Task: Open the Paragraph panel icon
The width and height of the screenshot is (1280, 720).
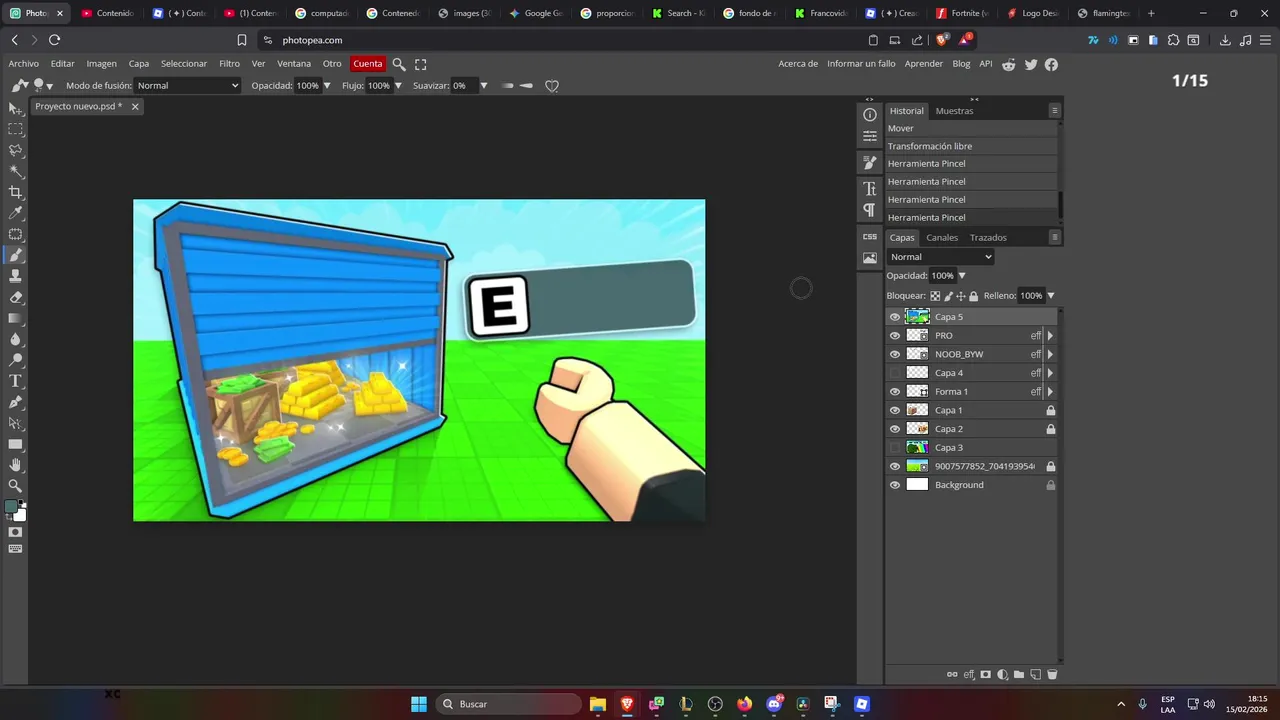Action: click(870, 210)
